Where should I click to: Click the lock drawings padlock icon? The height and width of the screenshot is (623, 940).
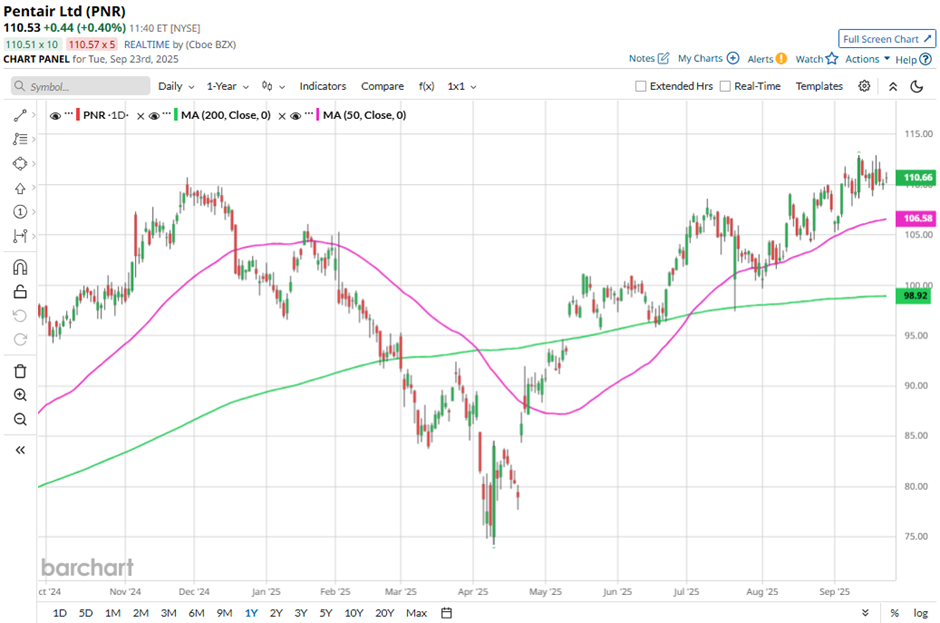[x=19, y=292]
